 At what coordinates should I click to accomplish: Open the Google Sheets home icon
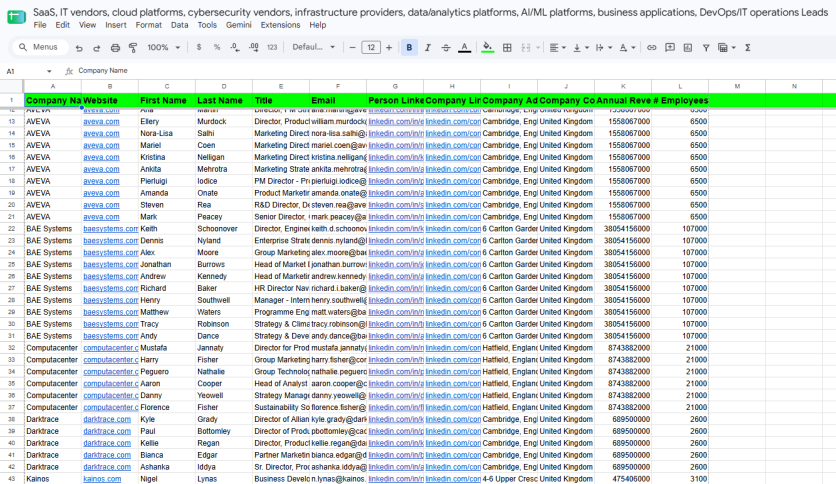coord(16,17)
